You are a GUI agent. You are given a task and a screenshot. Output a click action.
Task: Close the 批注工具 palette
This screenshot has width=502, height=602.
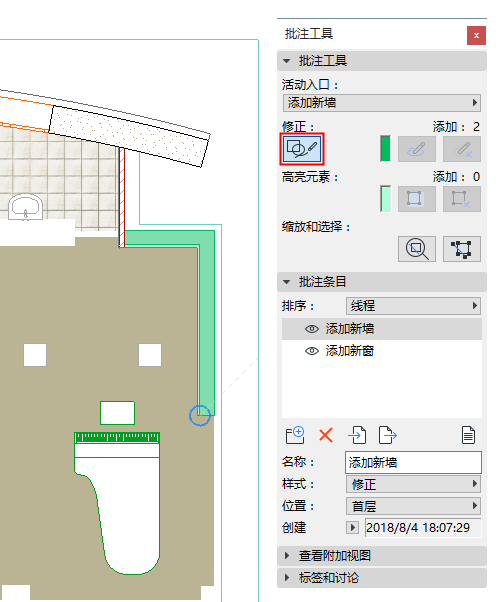coord(476,35)
